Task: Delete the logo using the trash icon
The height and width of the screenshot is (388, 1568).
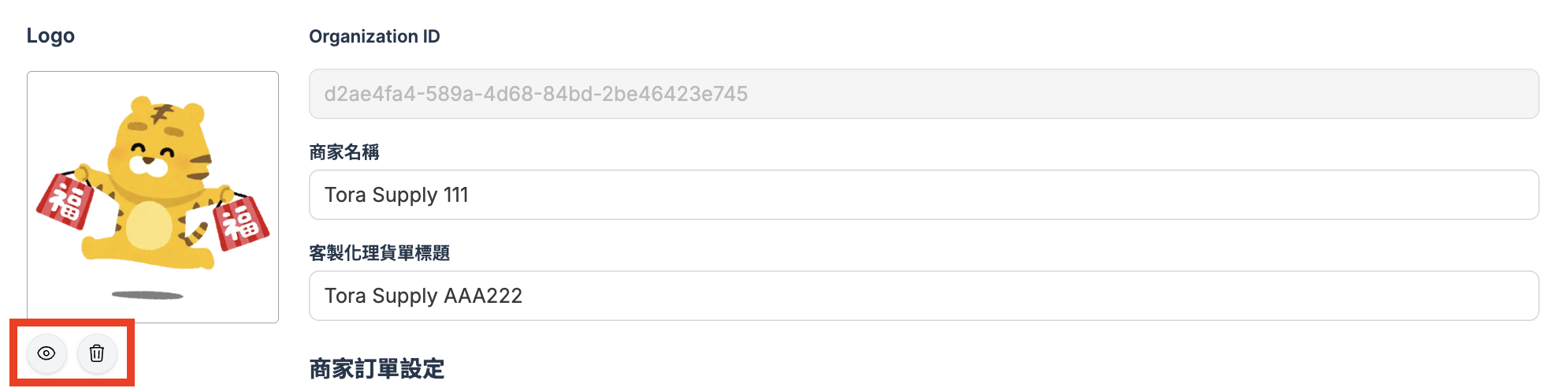Action: tap(97, 353)
